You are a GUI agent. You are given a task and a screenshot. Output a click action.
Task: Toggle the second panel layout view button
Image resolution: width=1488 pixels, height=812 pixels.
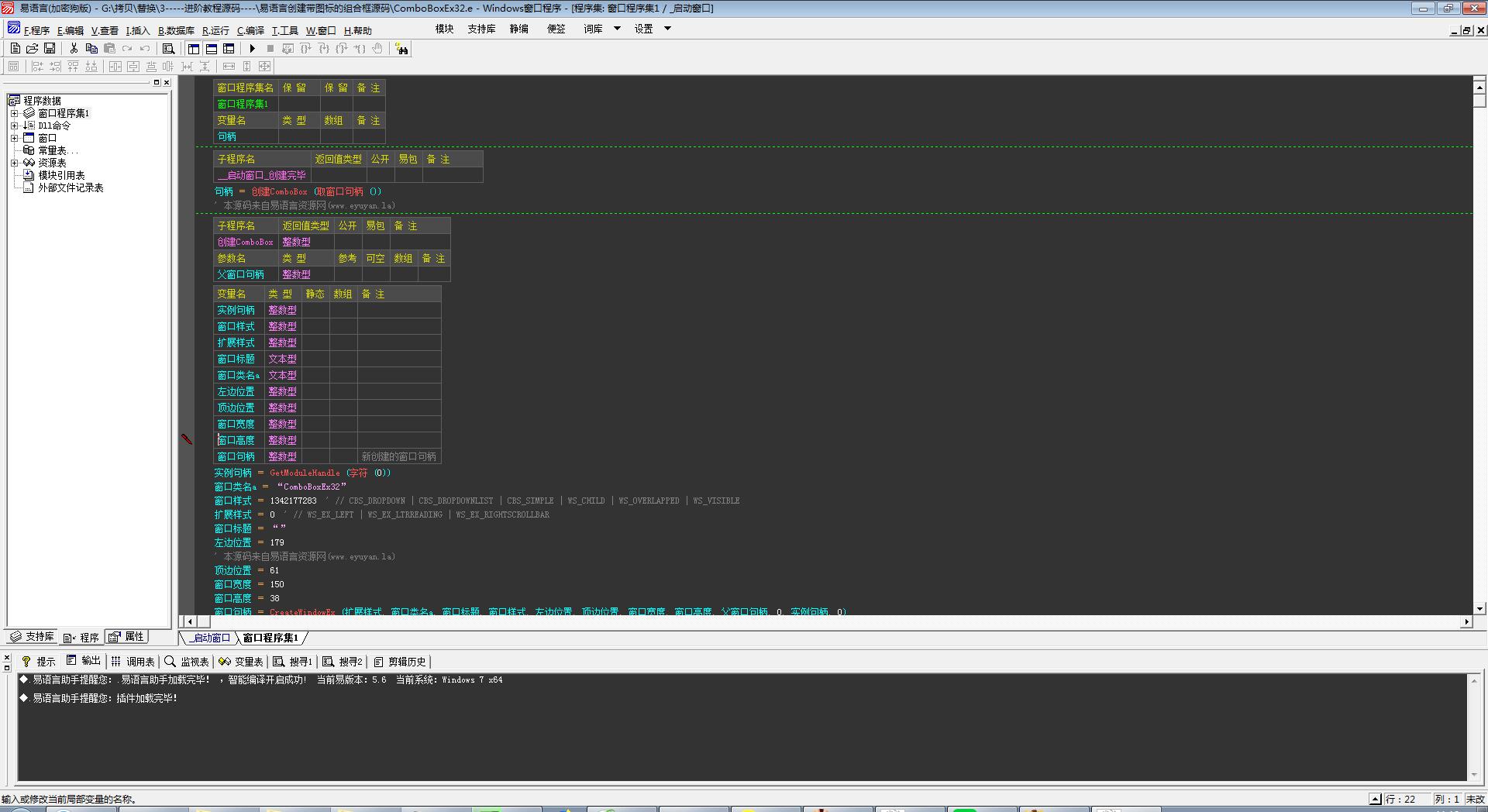pyautogui.click(x=211, y=48)
